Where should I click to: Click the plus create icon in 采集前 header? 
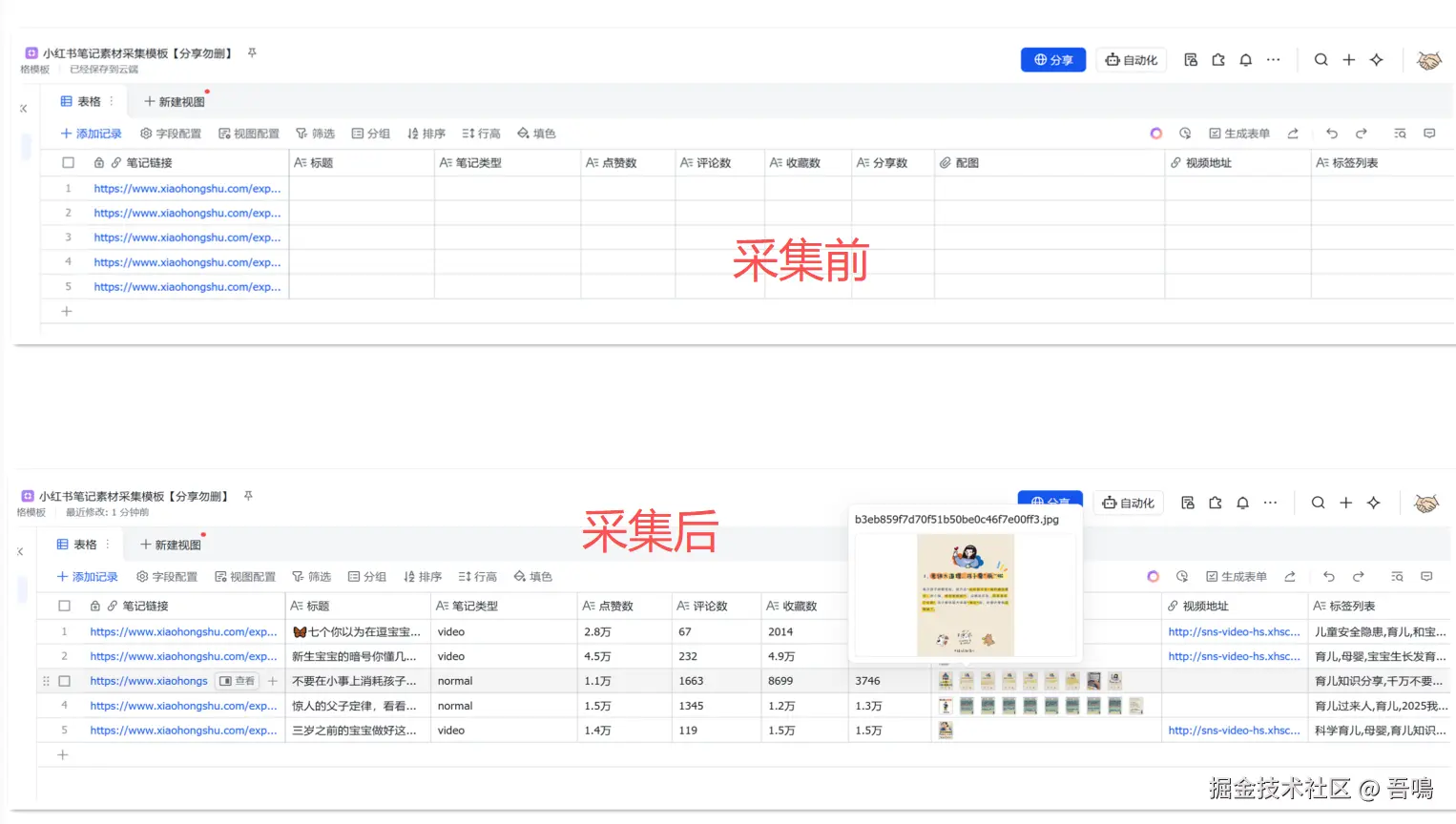(x=1349, y=60)
